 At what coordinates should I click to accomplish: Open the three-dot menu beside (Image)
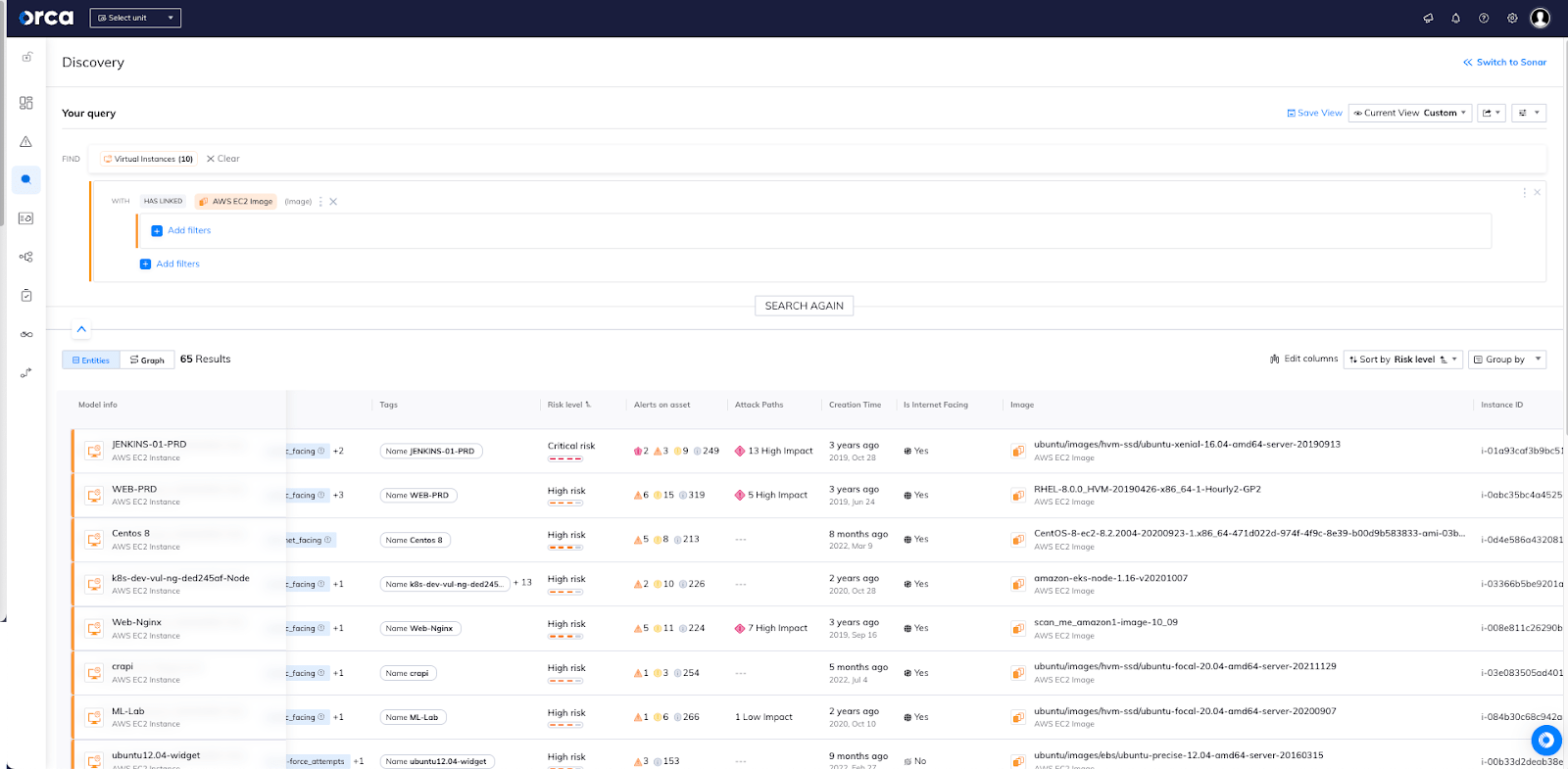click(x=320, y=202)
